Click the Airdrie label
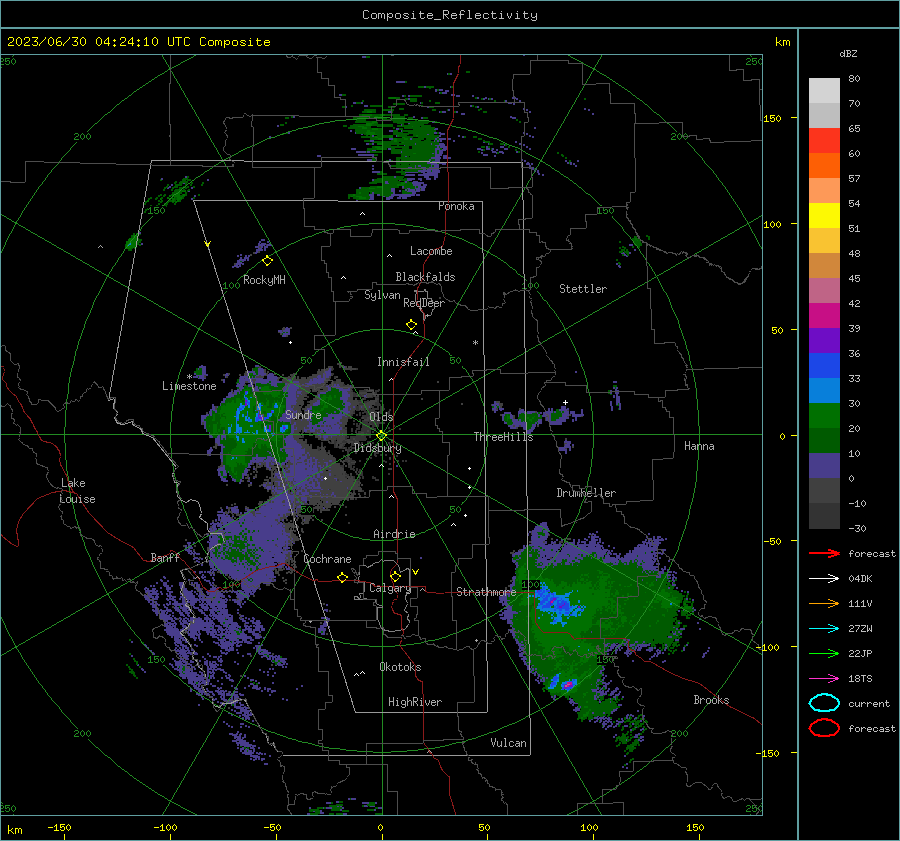The width and height of the screenshot is (900, 841). pyautogui.click(x=394, y=534)
